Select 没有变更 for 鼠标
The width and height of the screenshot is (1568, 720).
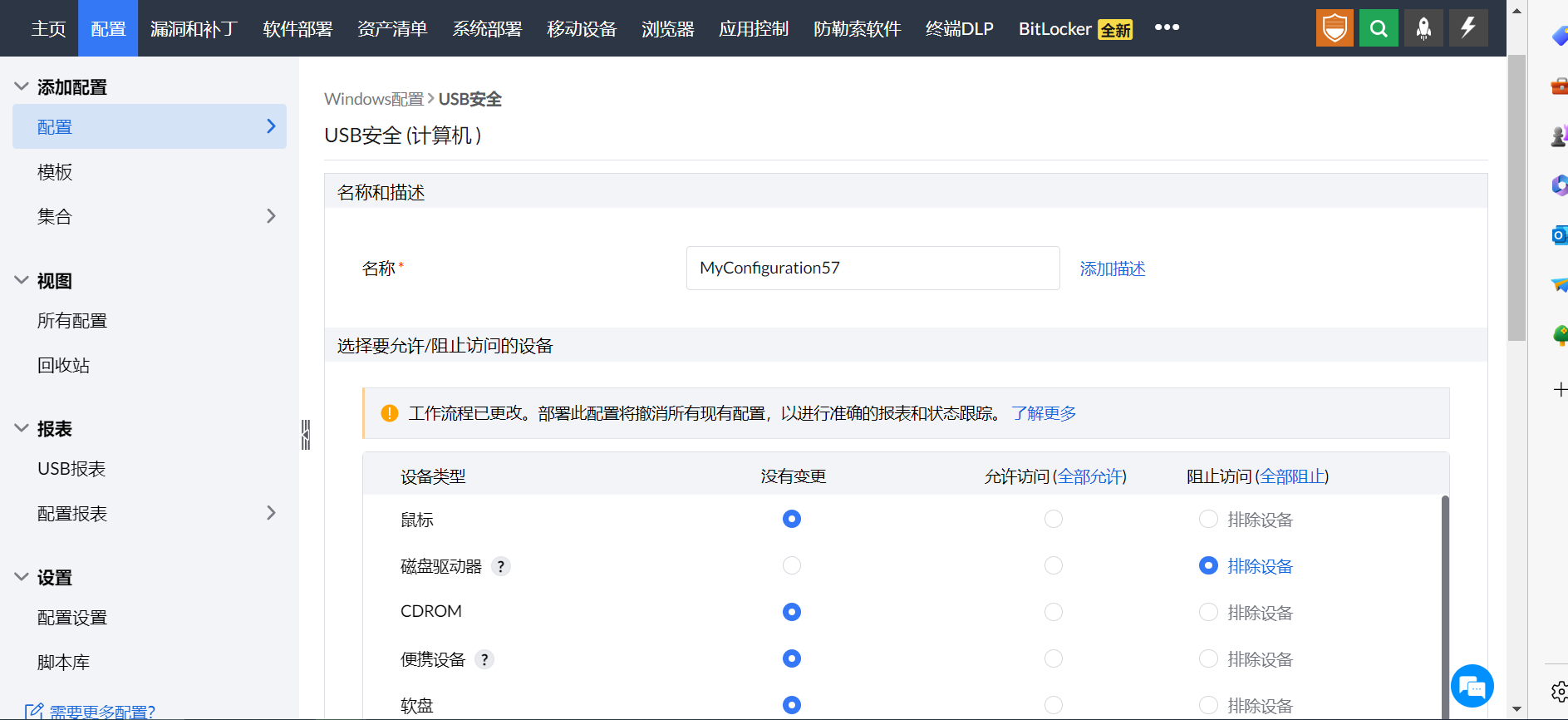(792, 519)
